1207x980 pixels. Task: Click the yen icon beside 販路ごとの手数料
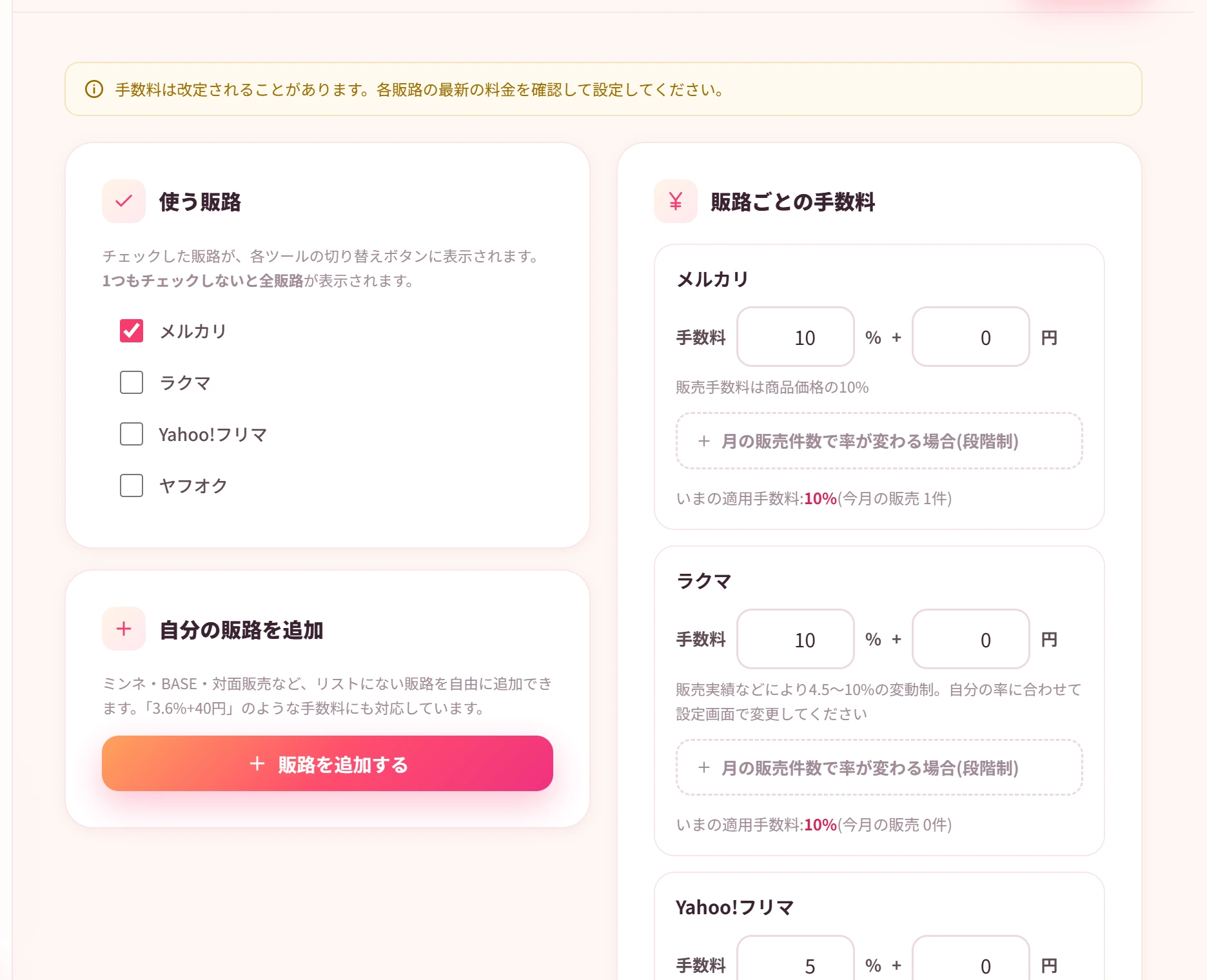click(676, 201)
